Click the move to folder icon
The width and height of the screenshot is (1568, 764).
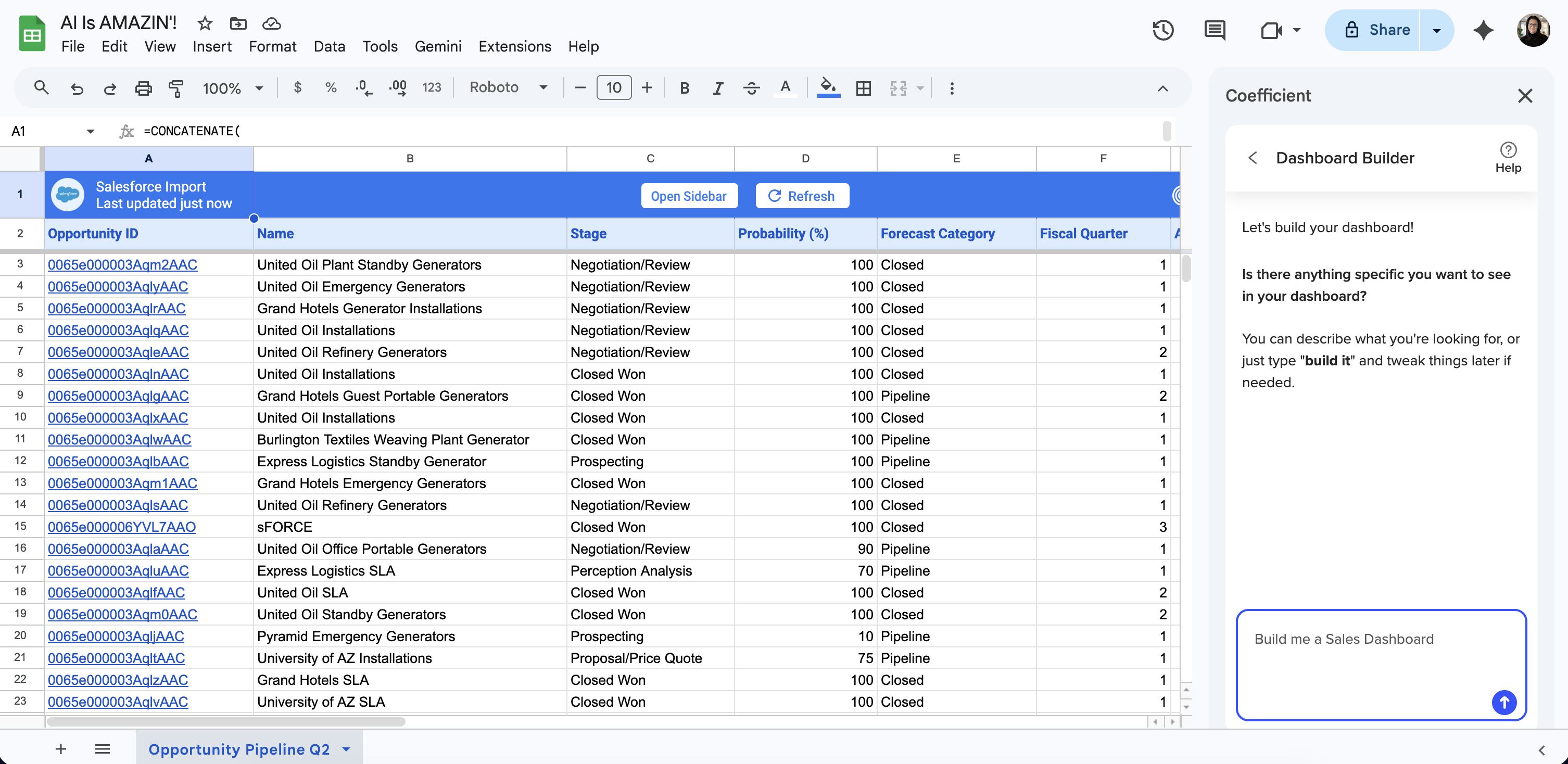pos(238,23)
